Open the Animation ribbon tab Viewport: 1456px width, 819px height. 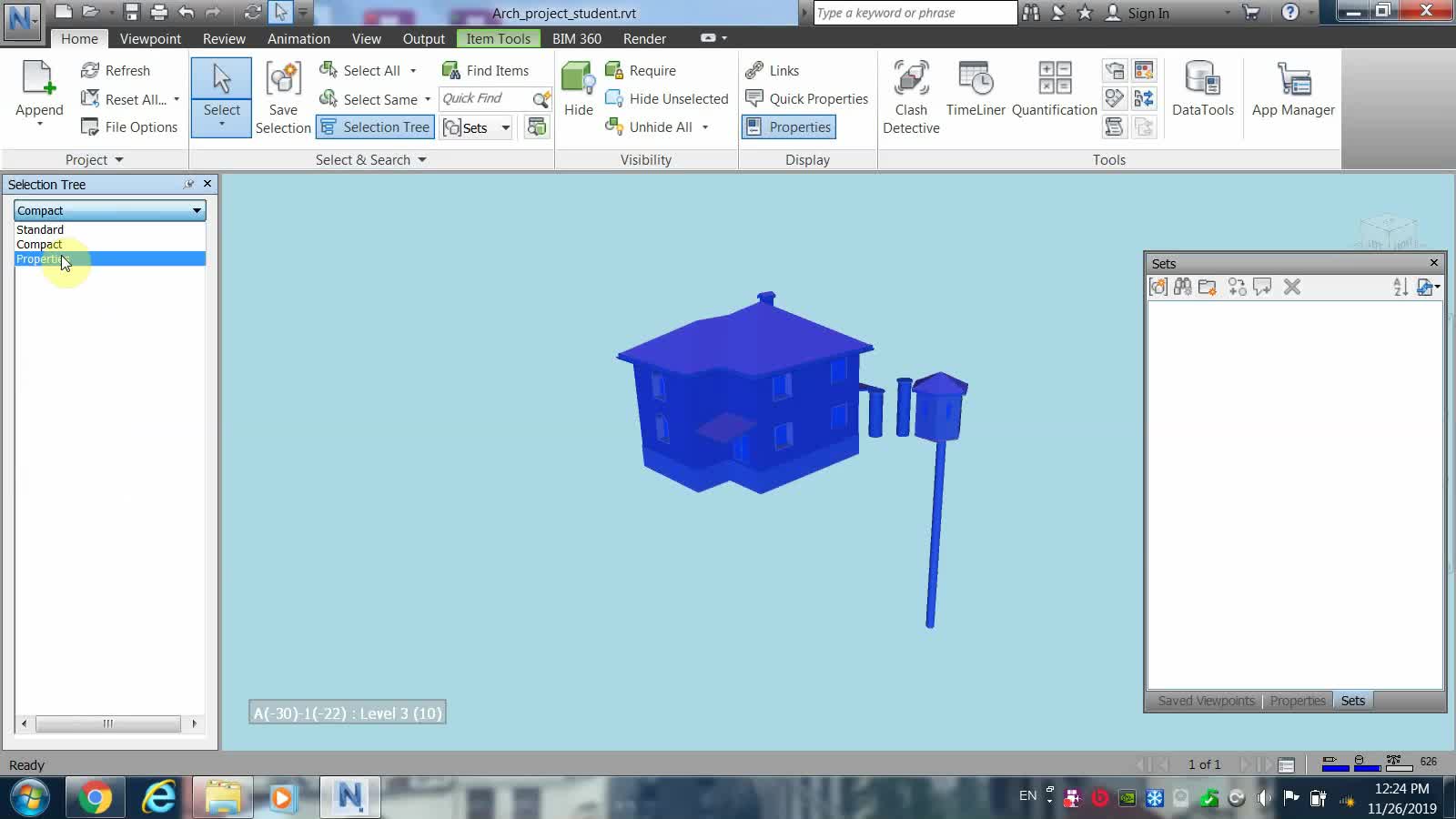(298, 38)
